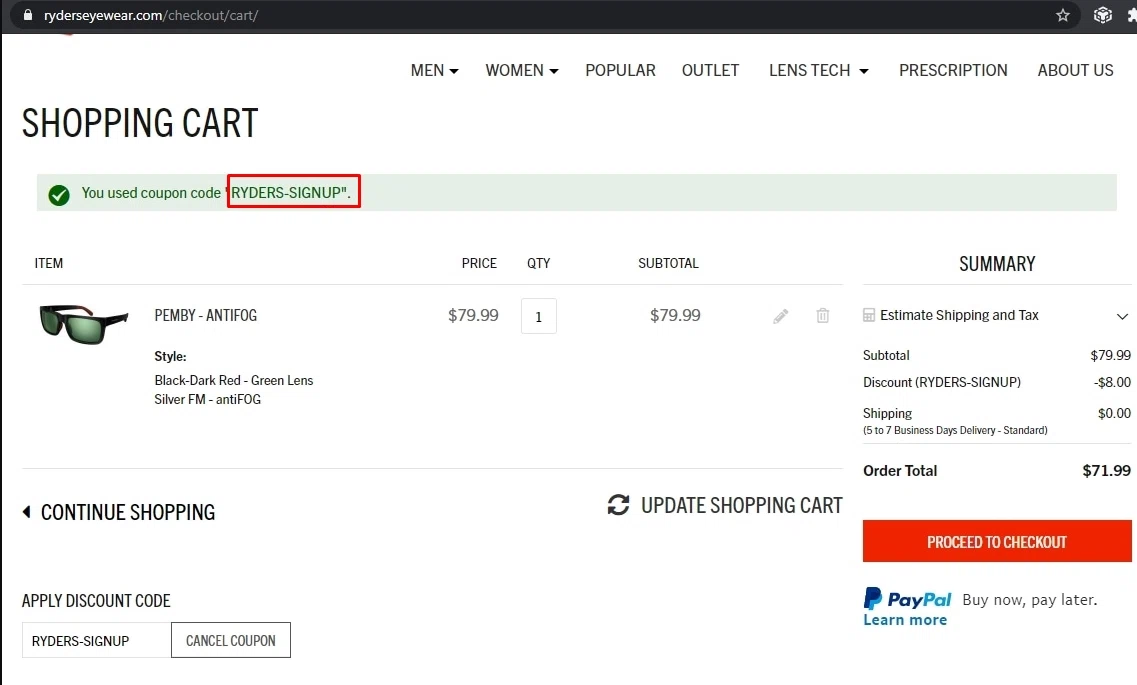1137x685 pixels.
Task: Click the discount code input field
Action: pyautogui.click(x=96, y=640)
